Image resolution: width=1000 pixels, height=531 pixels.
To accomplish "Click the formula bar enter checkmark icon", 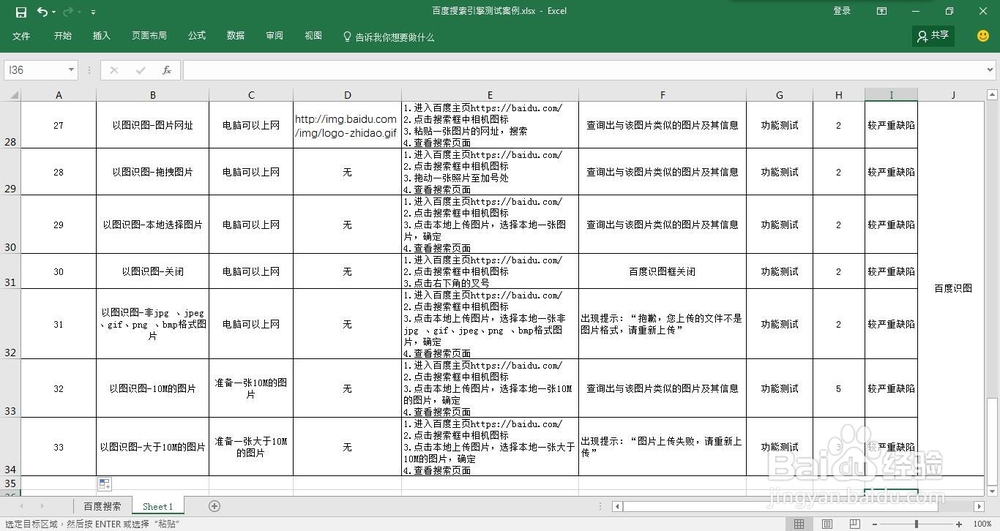I will tap(140, 70).
